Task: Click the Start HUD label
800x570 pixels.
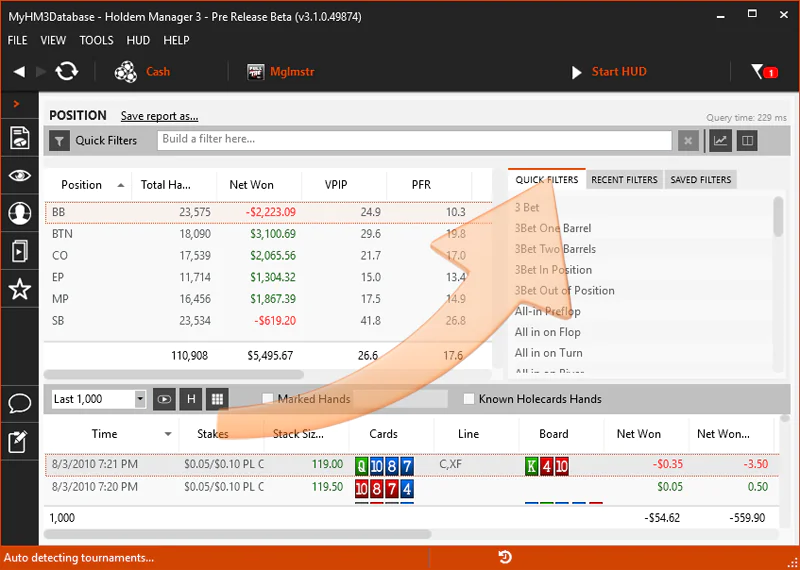Action: click(x=619, y=71)
